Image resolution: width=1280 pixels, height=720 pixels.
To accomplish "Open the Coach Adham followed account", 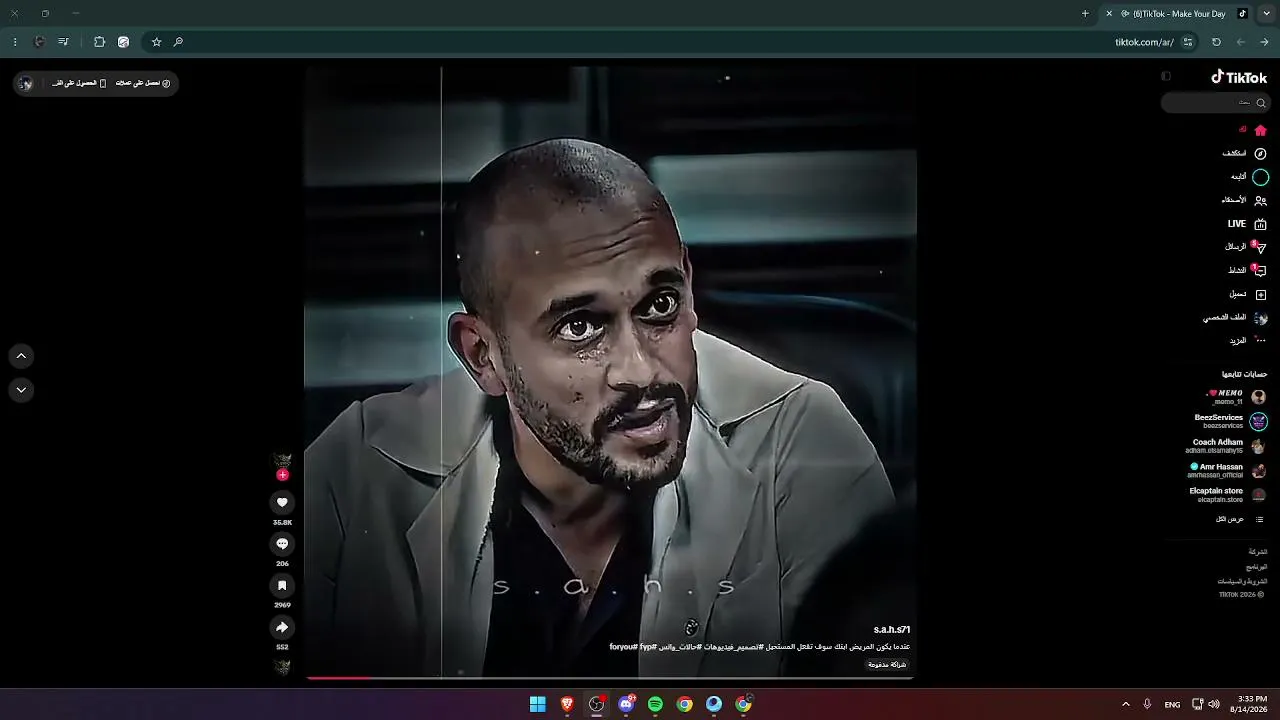I will point(1227,446).
